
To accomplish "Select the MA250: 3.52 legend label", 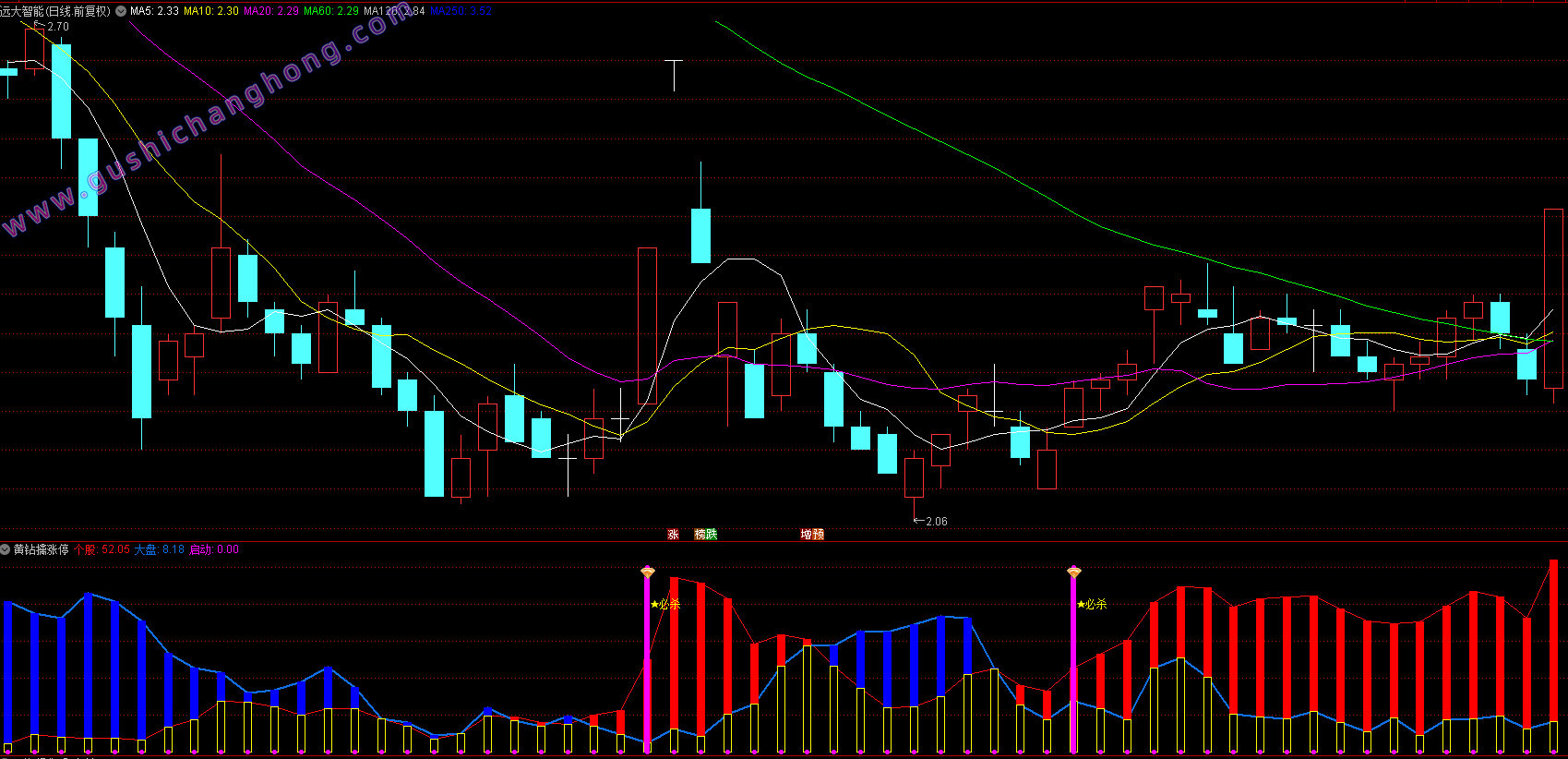I will 461,11.
